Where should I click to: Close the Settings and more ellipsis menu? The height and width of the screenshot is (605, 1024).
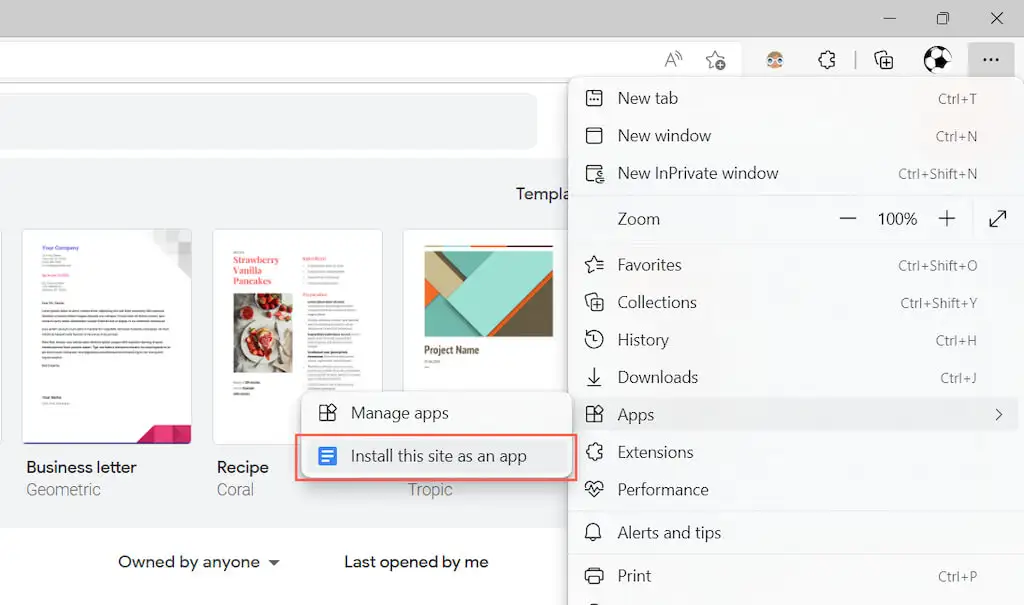click(991, 60)
